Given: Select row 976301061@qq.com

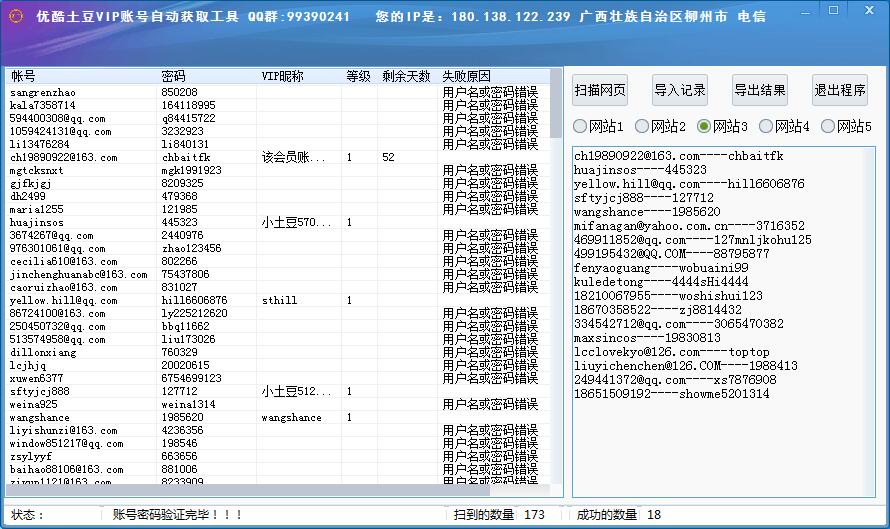Looking at the screenshot, I should [278, 248].
